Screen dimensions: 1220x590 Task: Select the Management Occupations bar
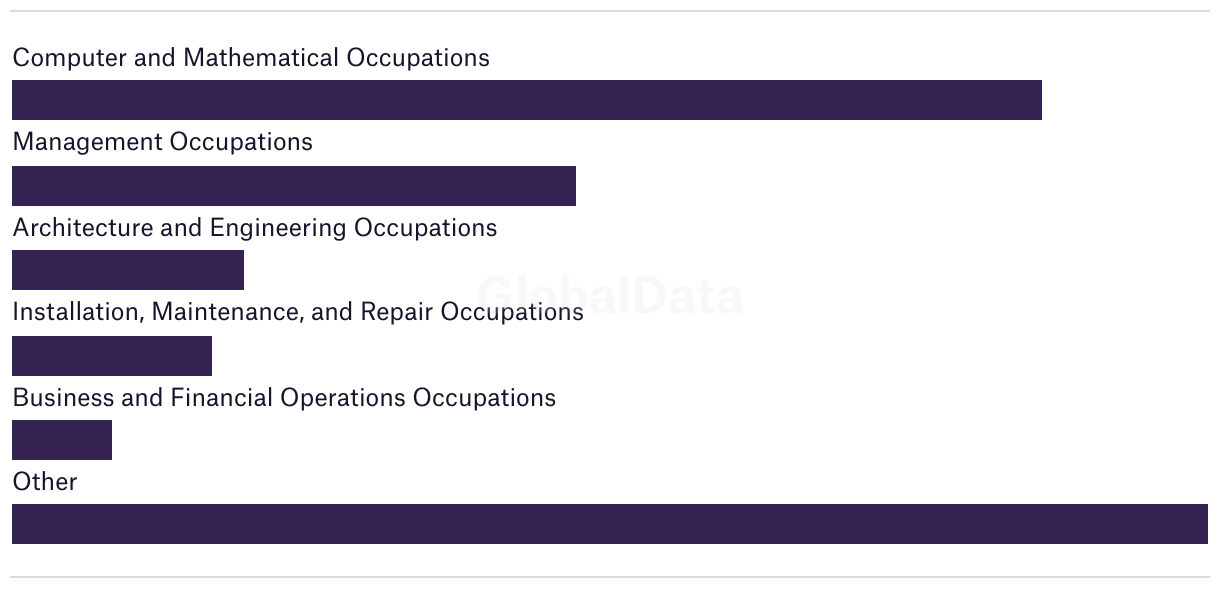coord(294,186)
